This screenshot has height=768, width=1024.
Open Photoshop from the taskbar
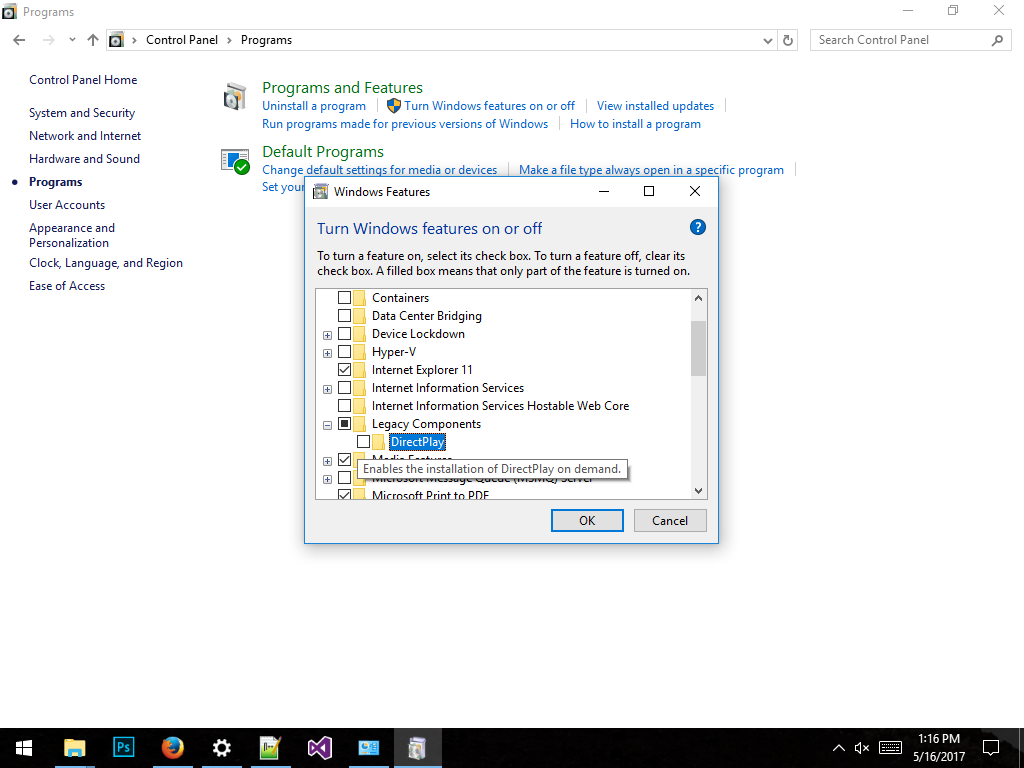pos(125,747)
